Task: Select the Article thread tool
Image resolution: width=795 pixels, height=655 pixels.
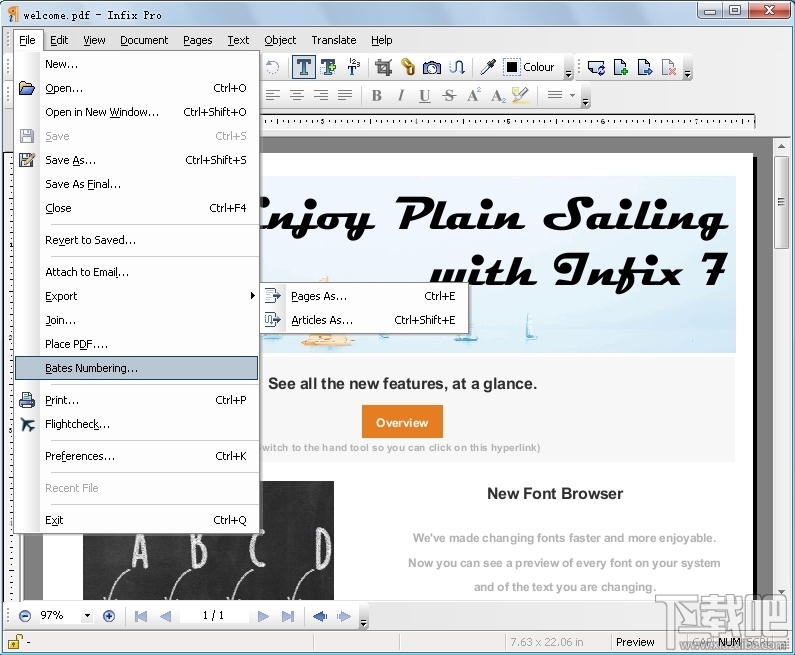Action: (x=457, y=67)
